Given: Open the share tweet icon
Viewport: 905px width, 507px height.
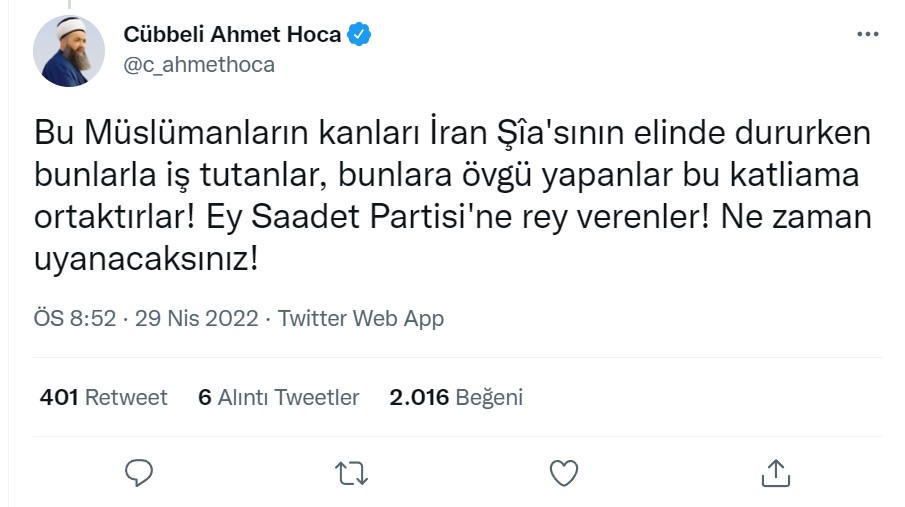Looking at the screenshot, I should point(776,472).
